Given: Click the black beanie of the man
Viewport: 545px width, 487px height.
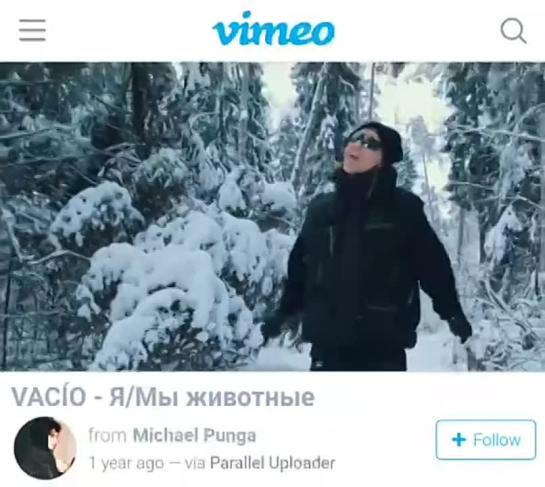Looking at the screenshot, I should (x=382, y=137).
